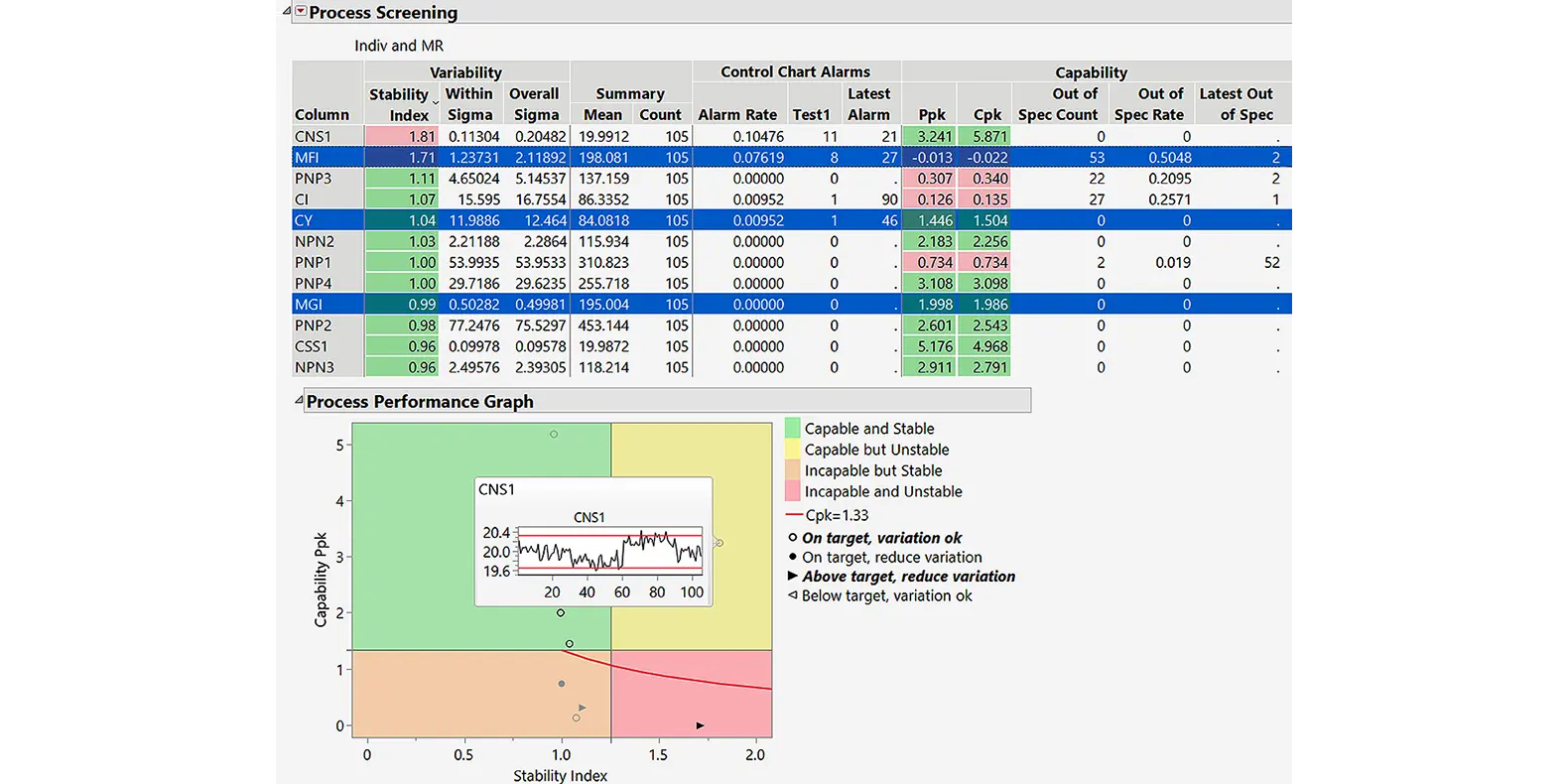The width and height of the screenshot is (1568, 784).
Task: Click the black triangle marker in red zone
Action: [700, 725]
